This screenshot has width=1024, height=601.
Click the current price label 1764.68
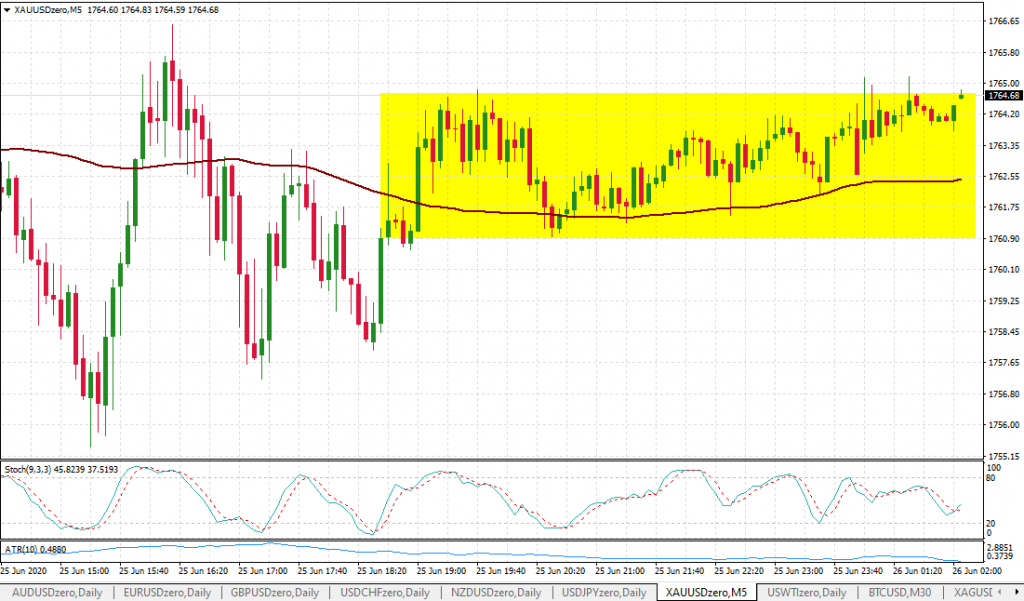[x=1002, y=96]
